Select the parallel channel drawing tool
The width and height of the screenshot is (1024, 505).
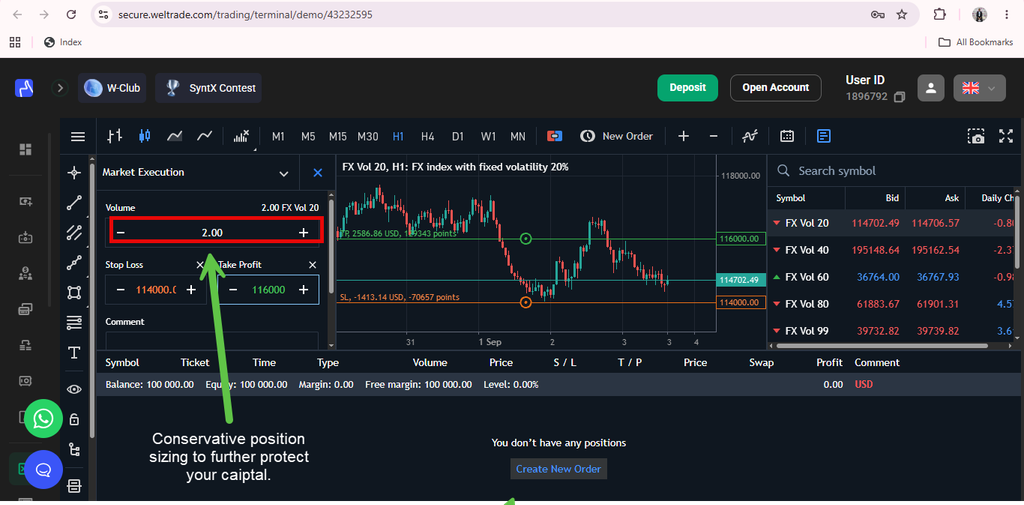[74, 233]
